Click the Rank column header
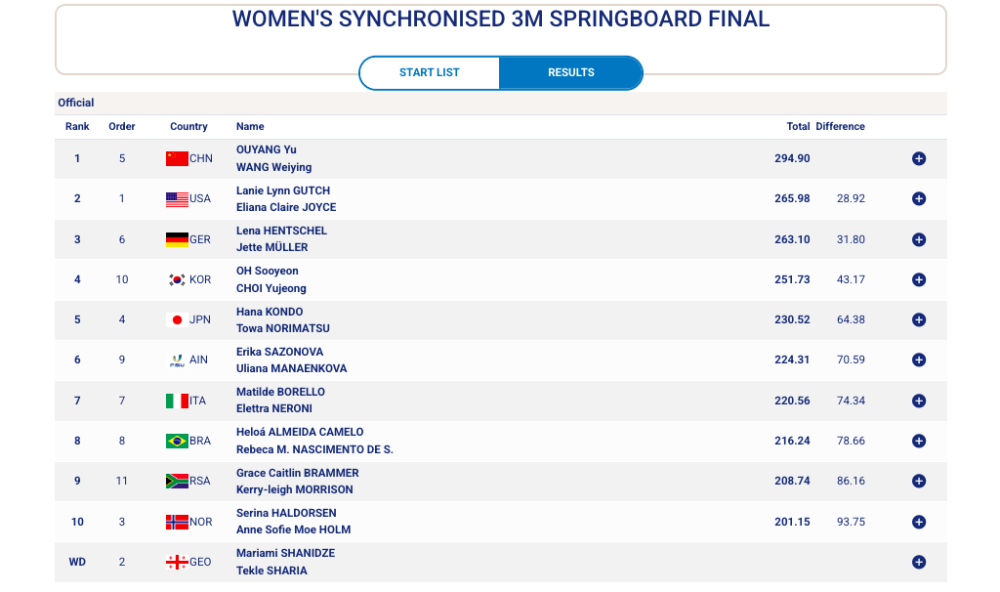The image size is (1000, 592). [77, 127]
